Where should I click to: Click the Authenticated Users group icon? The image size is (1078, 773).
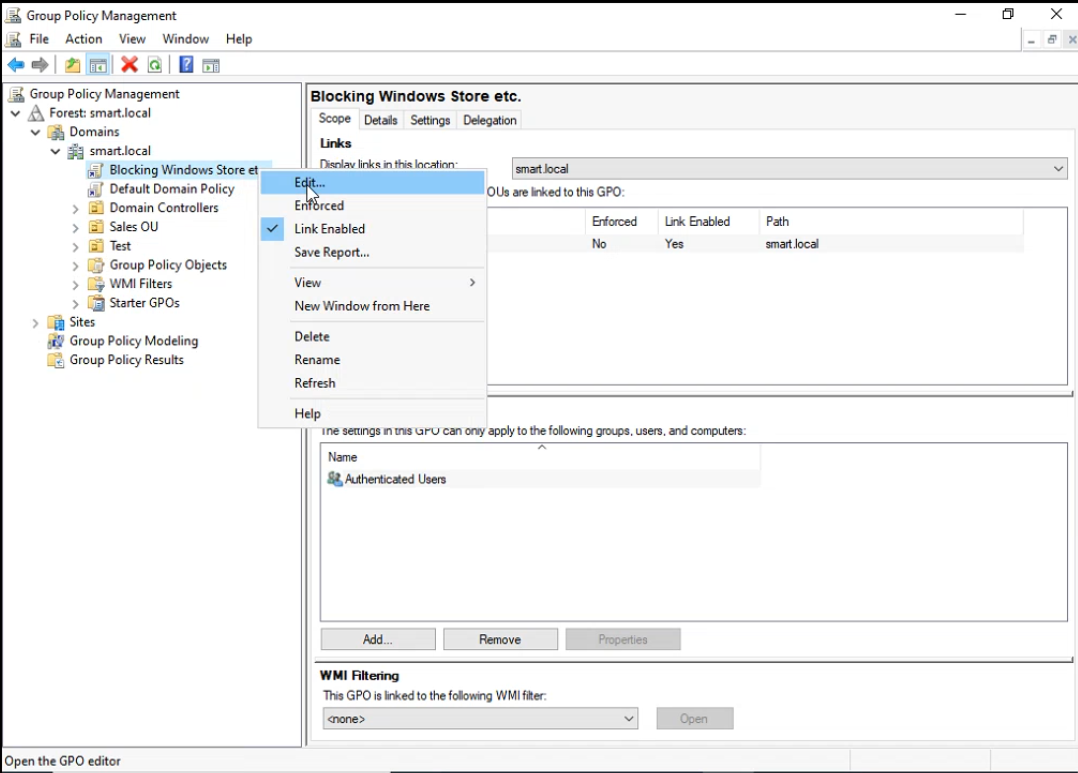335,479
